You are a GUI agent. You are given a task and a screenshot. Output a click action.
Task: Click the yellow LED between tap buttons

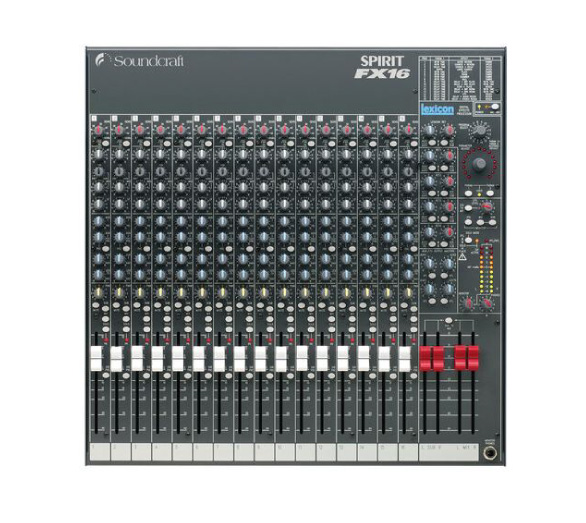pyautogui.click(x=479, y=194)
